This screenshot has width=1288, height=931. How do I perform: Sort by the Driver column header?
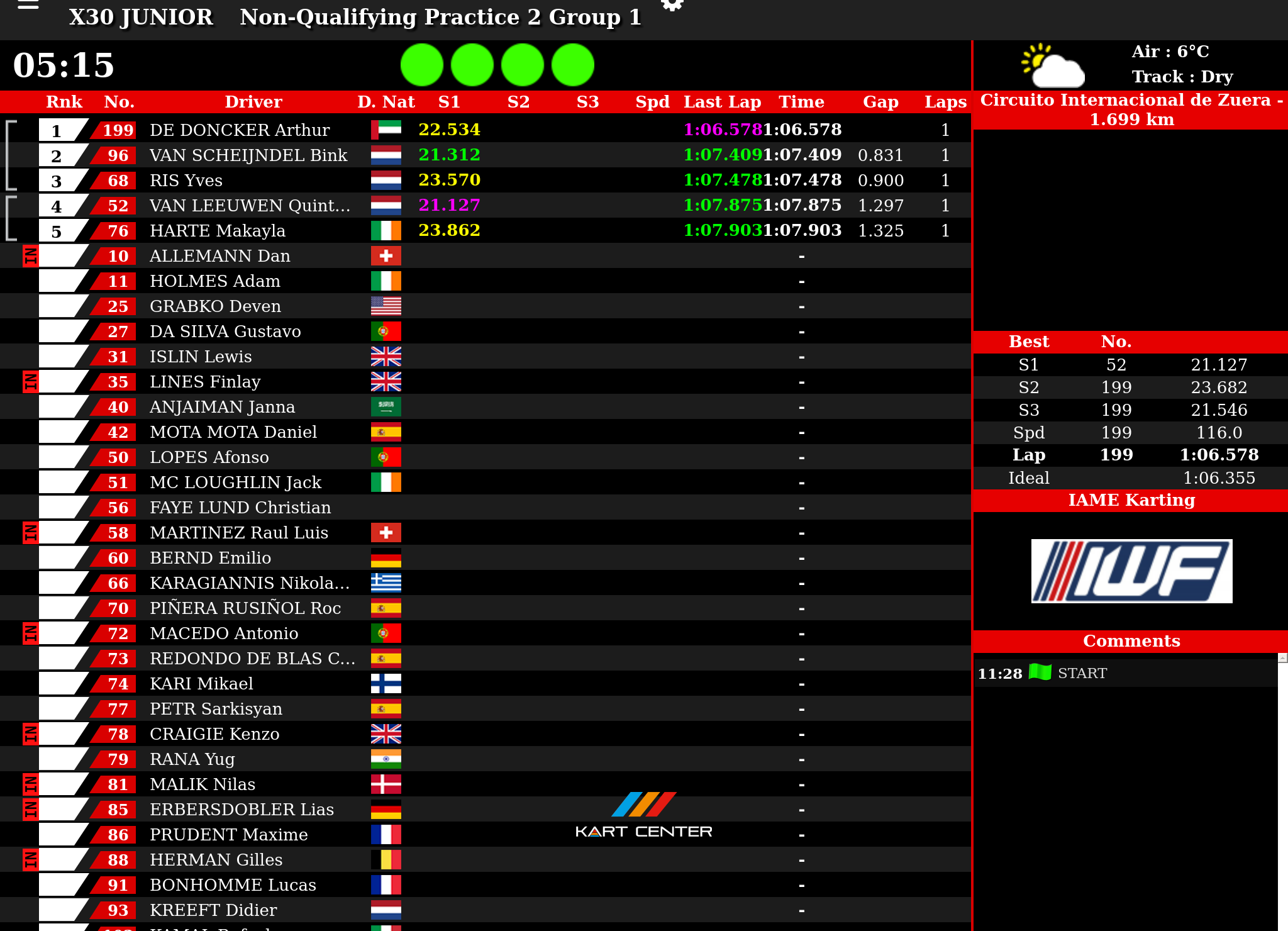[x=253, y=102]
